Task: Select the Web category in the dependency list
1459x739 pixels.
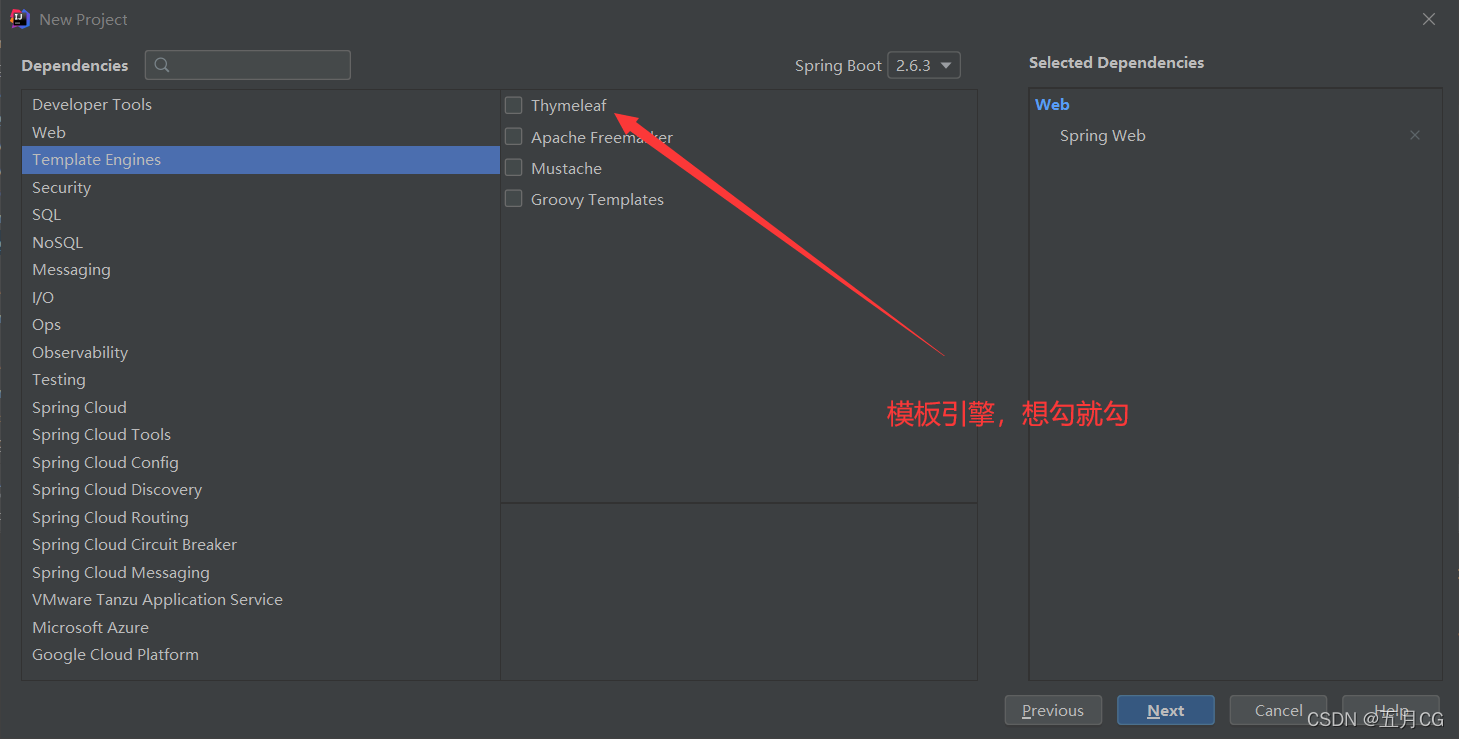Action: point(260,132)
